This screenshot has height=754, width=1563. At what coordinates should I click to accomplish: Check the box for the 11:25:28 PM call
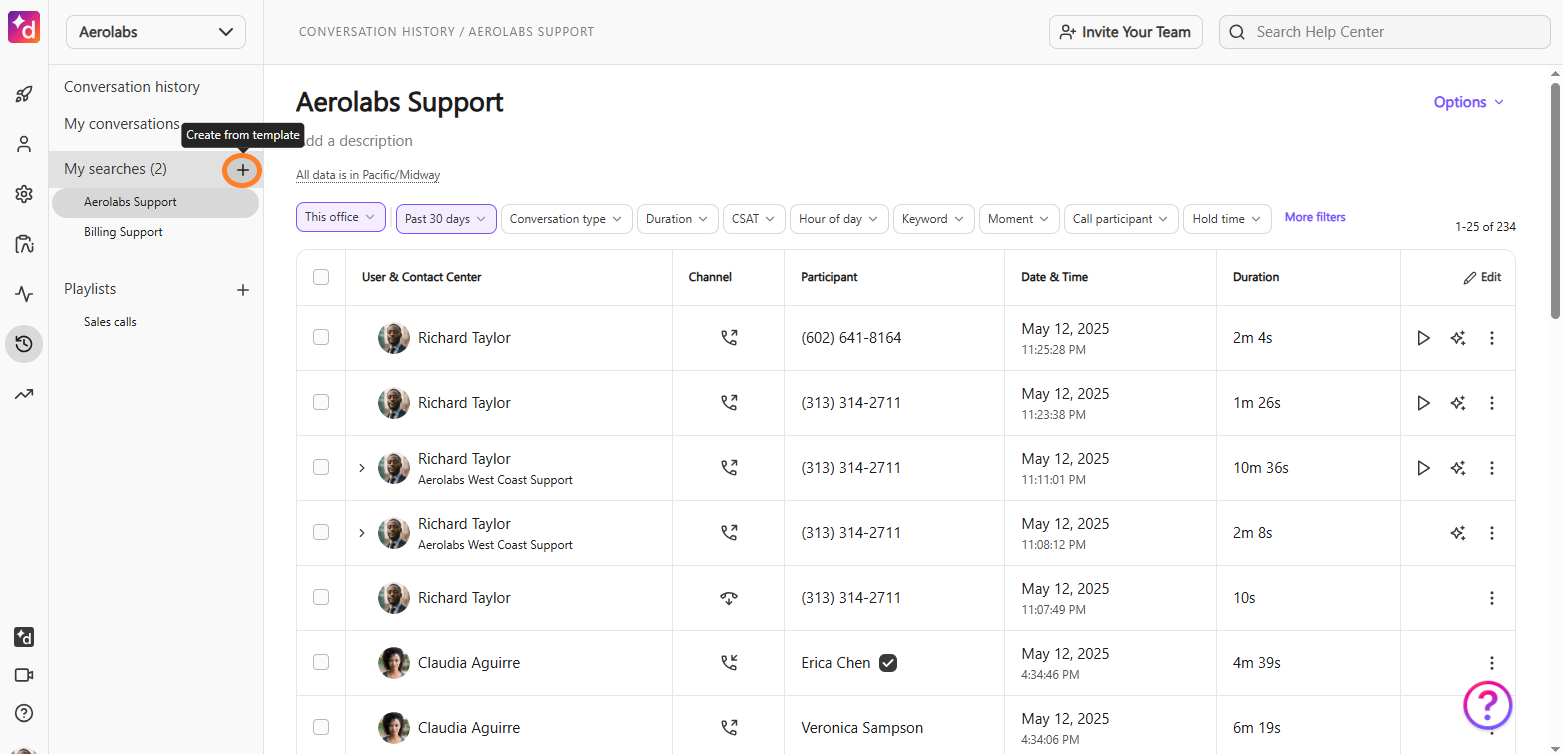click(321, 338)
